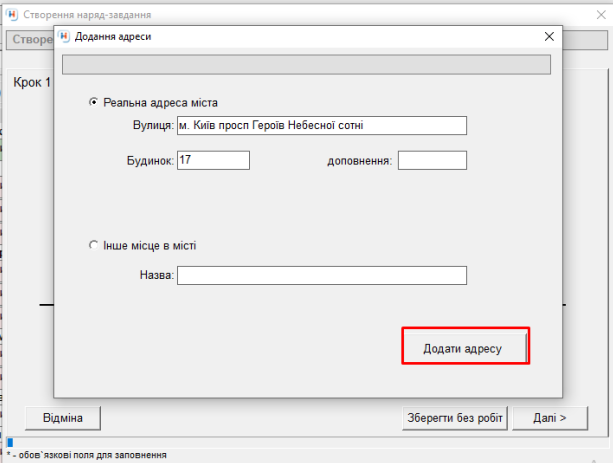The width and height of the screenshot is (613, 463).
Task: Choose the Інше місце в місті option
Action: click(94, 245)
